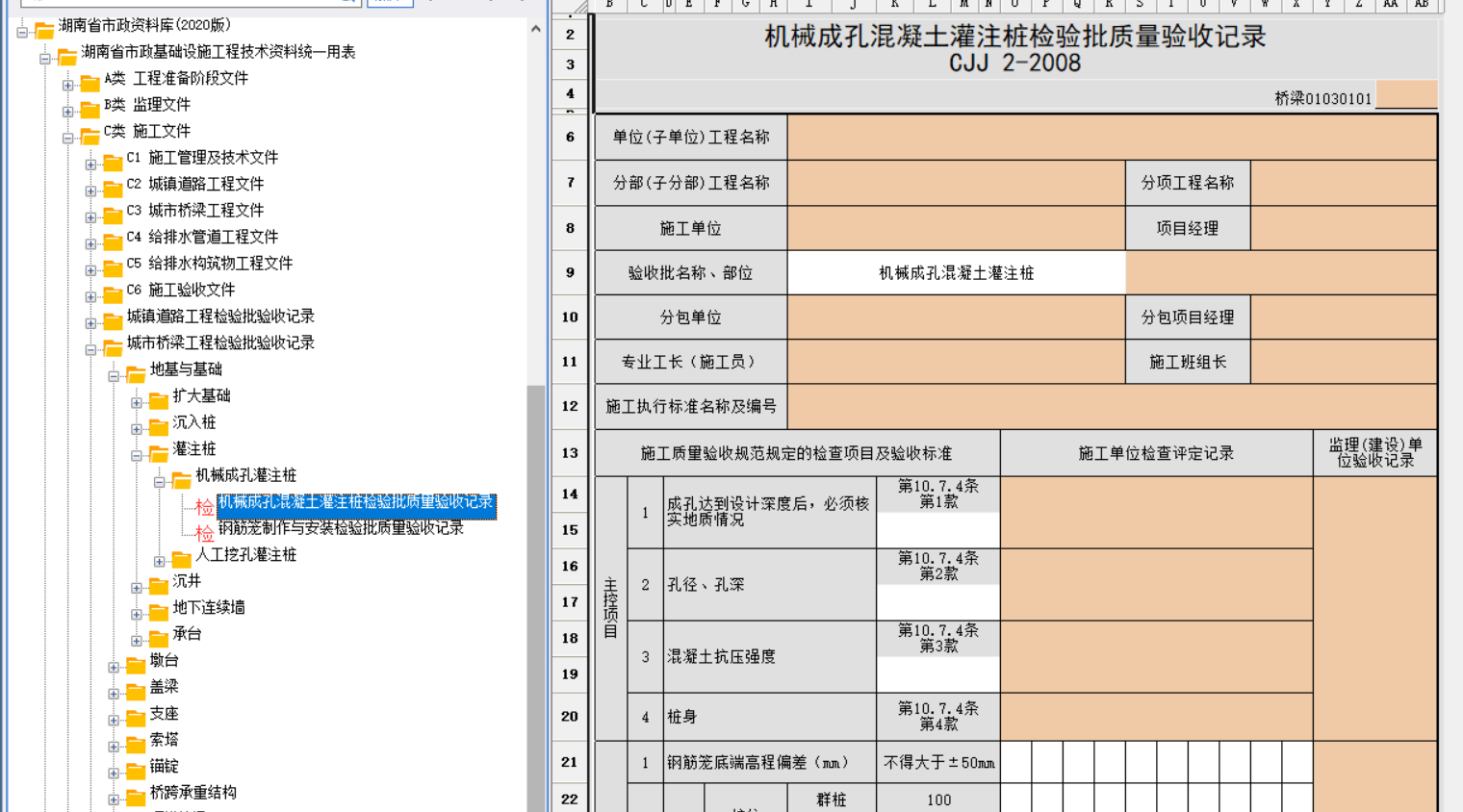Click the C5 给排水构筑物工程文件 folder icon
Image resolution: width=1463 pixels, height=812 pixels.
113,267
